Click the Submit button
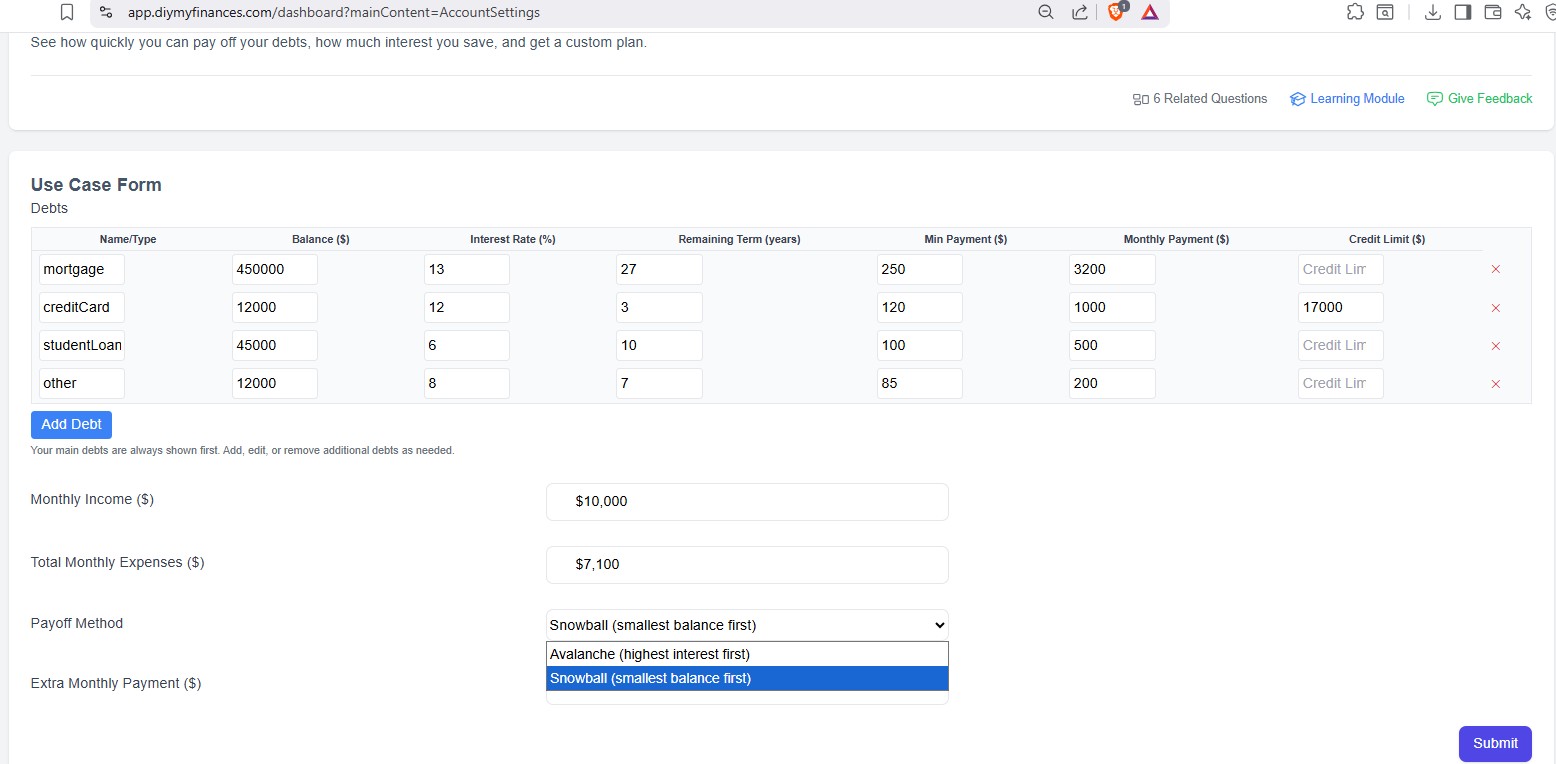 tap(1494, 743)
